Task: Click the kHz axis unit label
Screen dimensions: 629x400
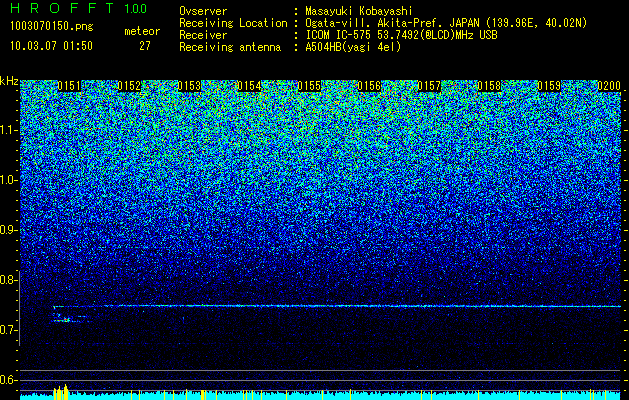Action: pos(9,82)
